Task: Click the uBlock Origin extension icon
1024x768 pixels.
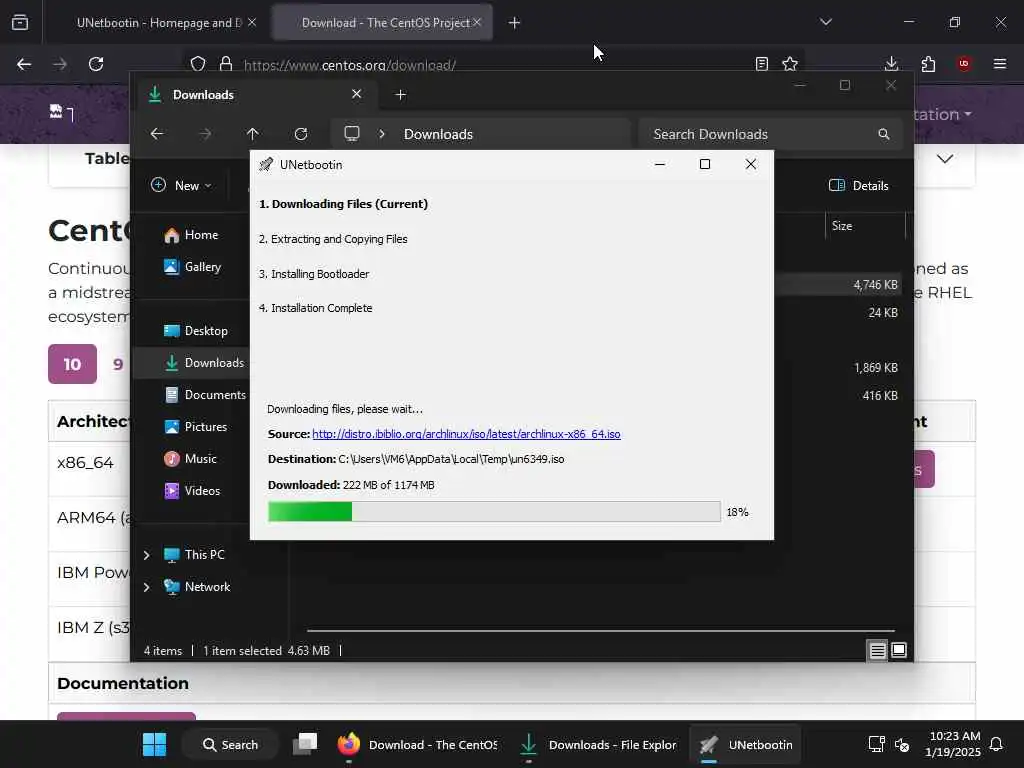Action: coord(964,64)
